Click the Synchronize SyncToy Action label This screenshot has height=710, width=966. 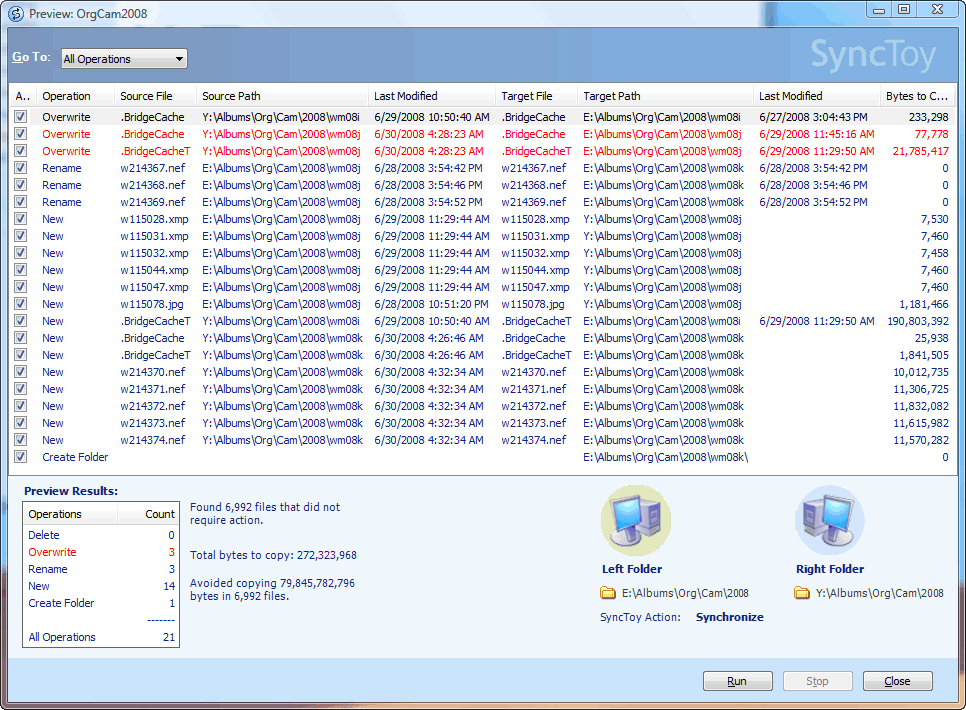click(729, 617)
